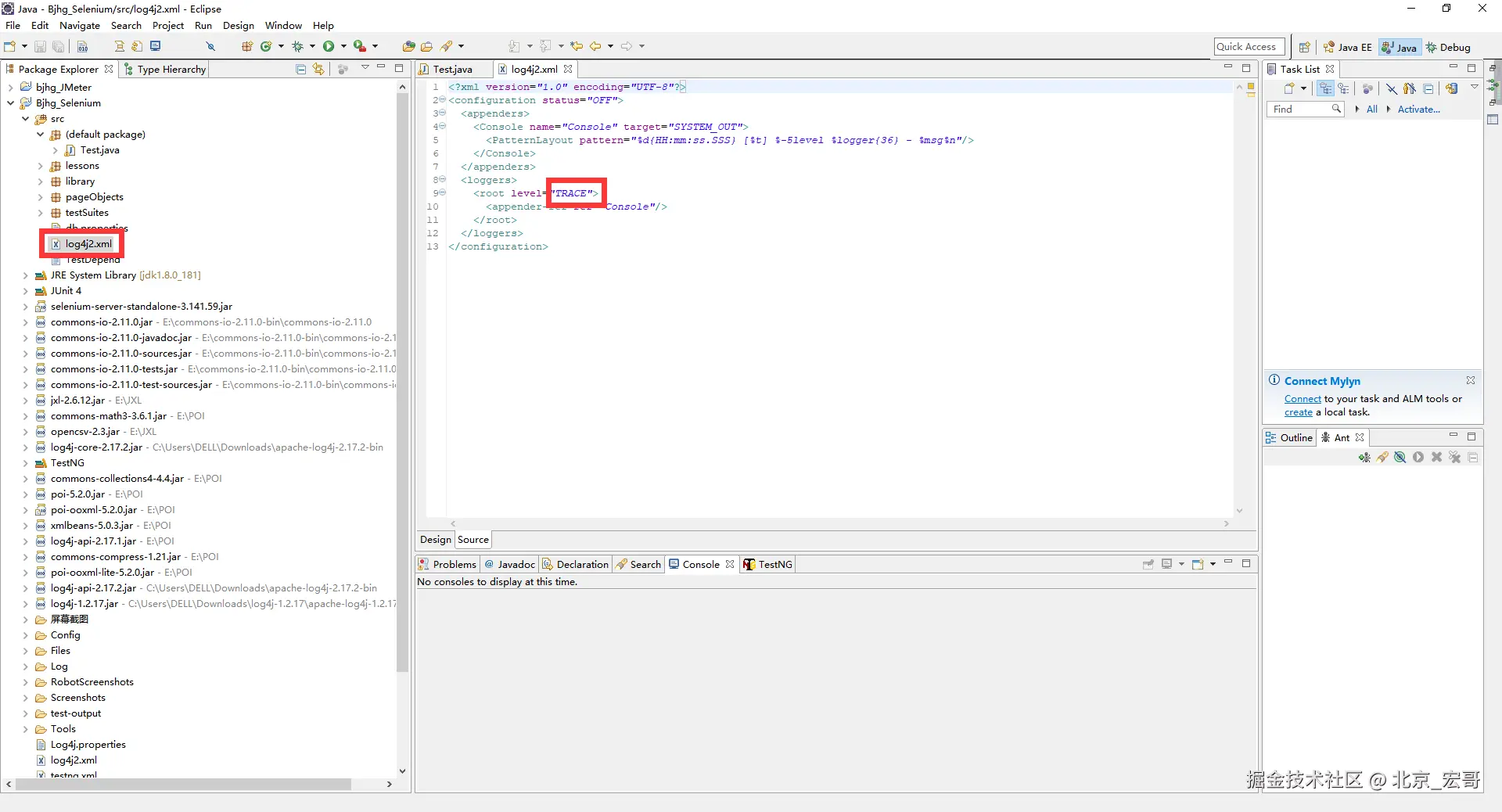Image resolution: width=1502 pixels, height=812 pixels.
Task: Click the Open Console icon
Action: coord(1197,565)
